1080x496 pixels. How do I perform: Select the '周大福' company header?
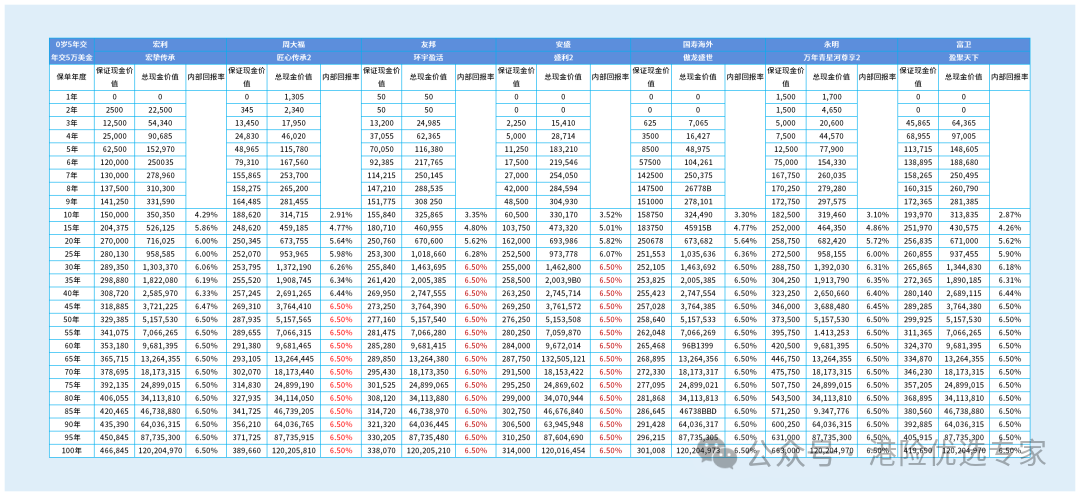tap(294, 43)
